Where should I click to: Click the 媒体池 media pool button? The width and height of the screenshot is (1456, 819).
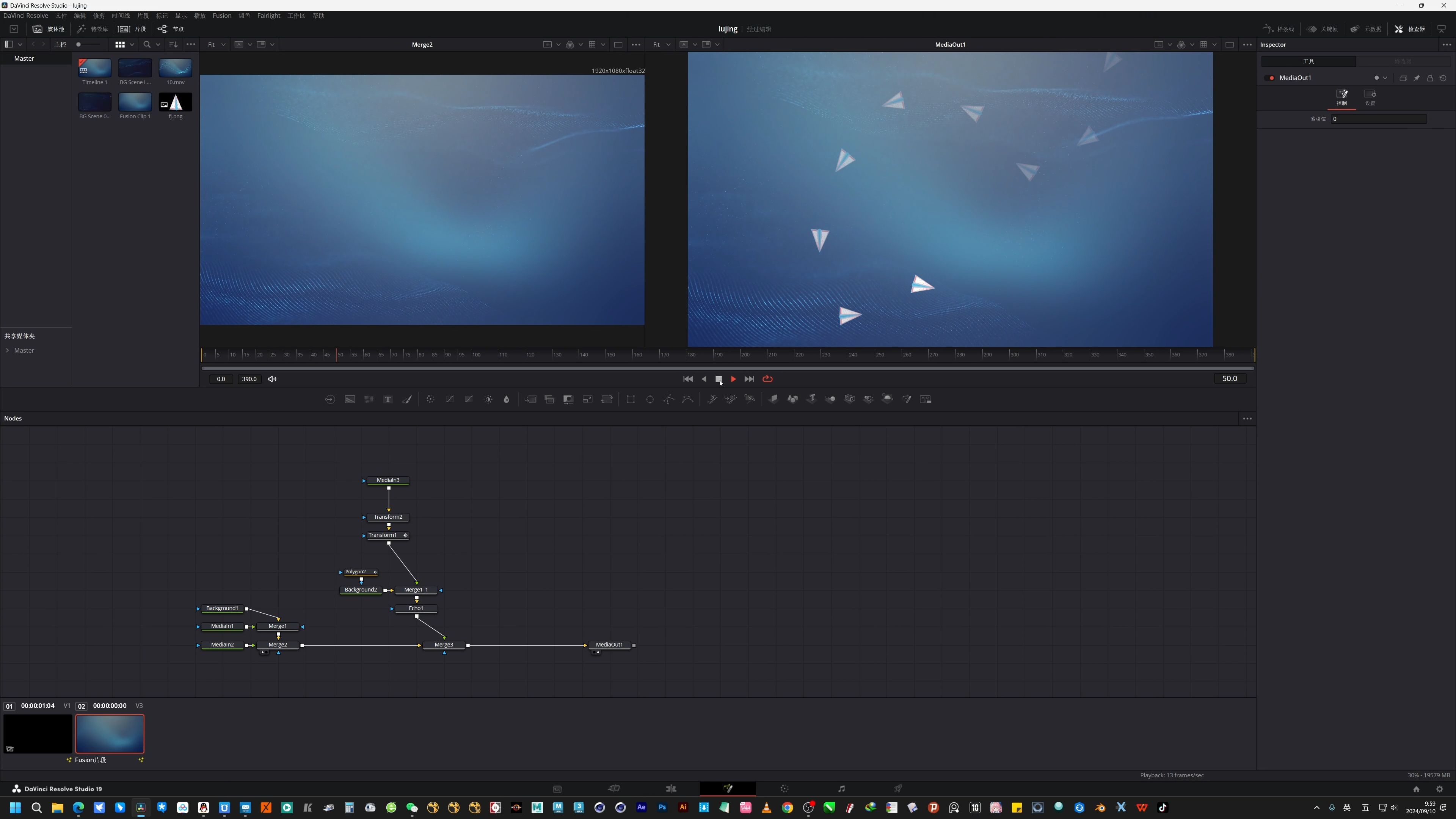(49, 29)
